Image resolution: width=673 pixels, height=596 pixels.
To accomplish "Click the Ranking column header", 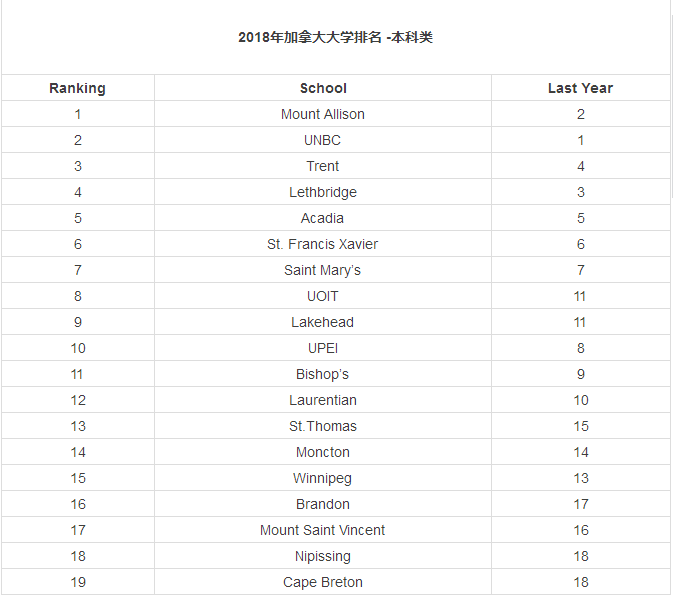I will coord(77,88).
